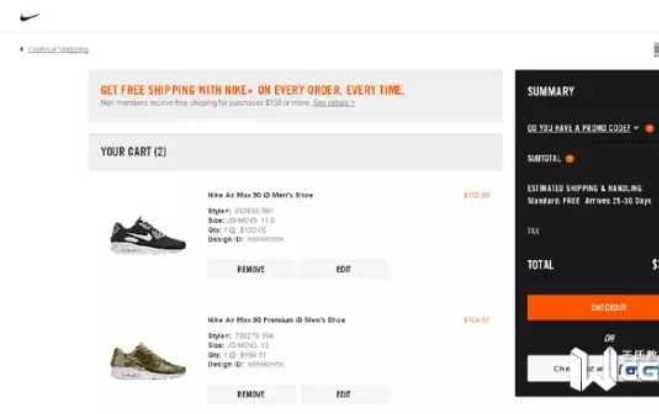
Task: Click the Nike swoosh logo
Action: point(29,17)
